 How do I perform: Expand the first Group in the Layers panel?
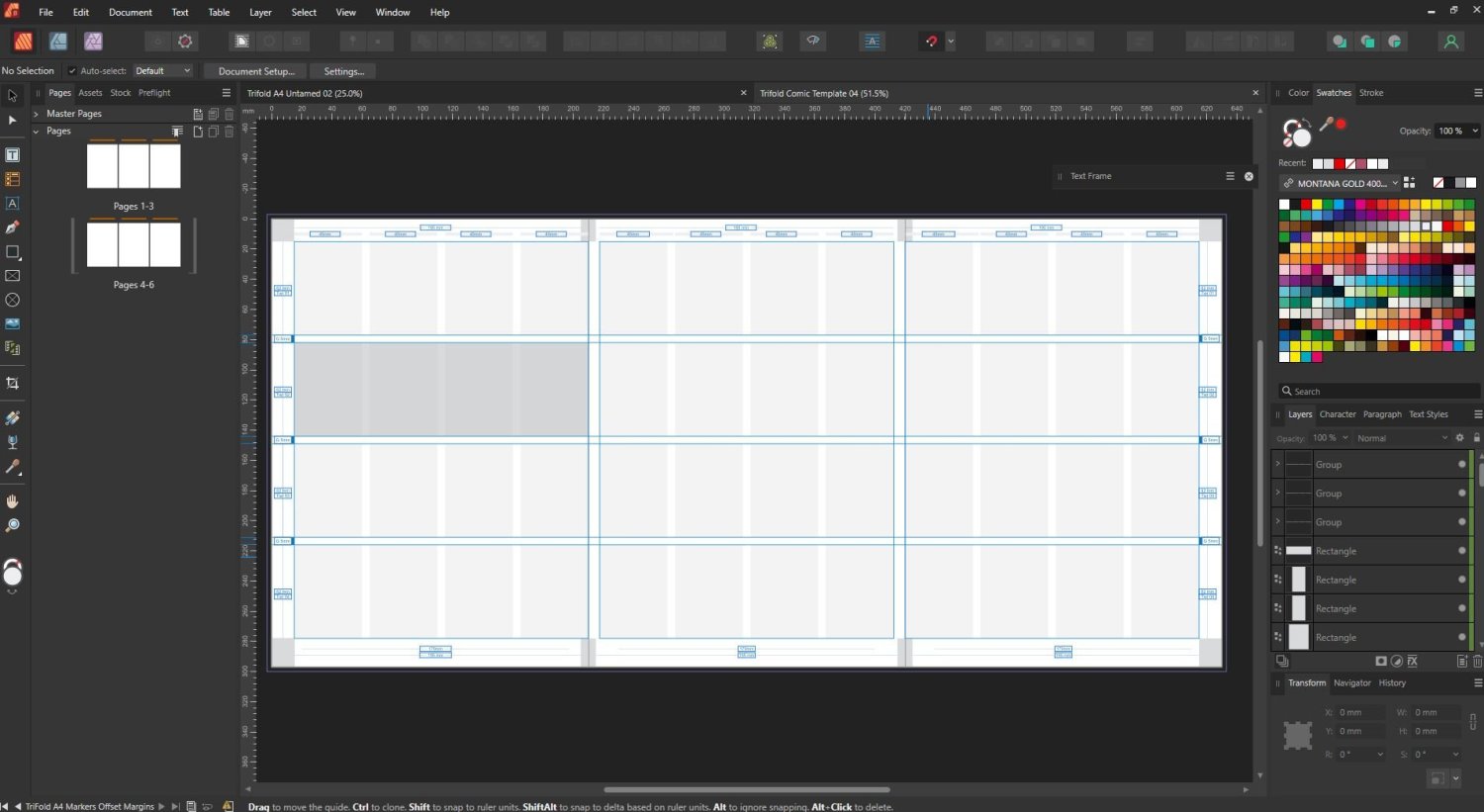(x=1277, y=464)
